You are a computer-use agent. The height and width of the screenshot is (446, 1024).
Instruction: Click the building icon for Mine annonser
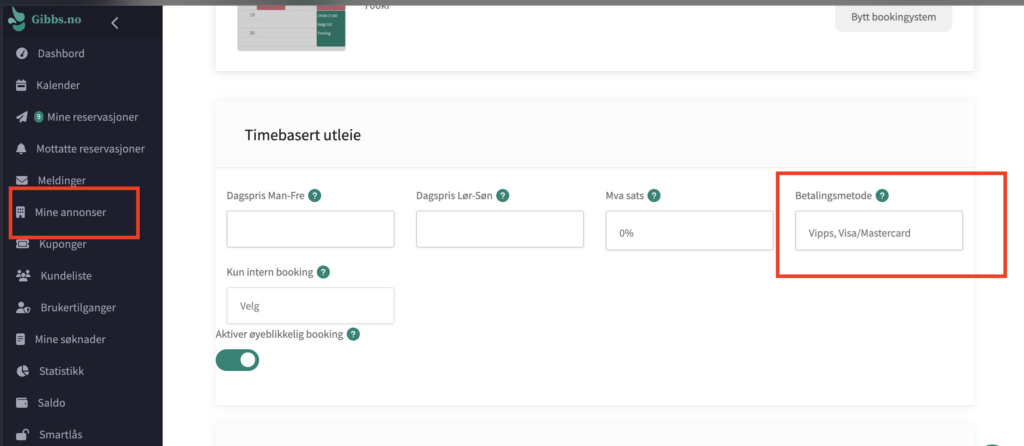(x=21, y=212)
